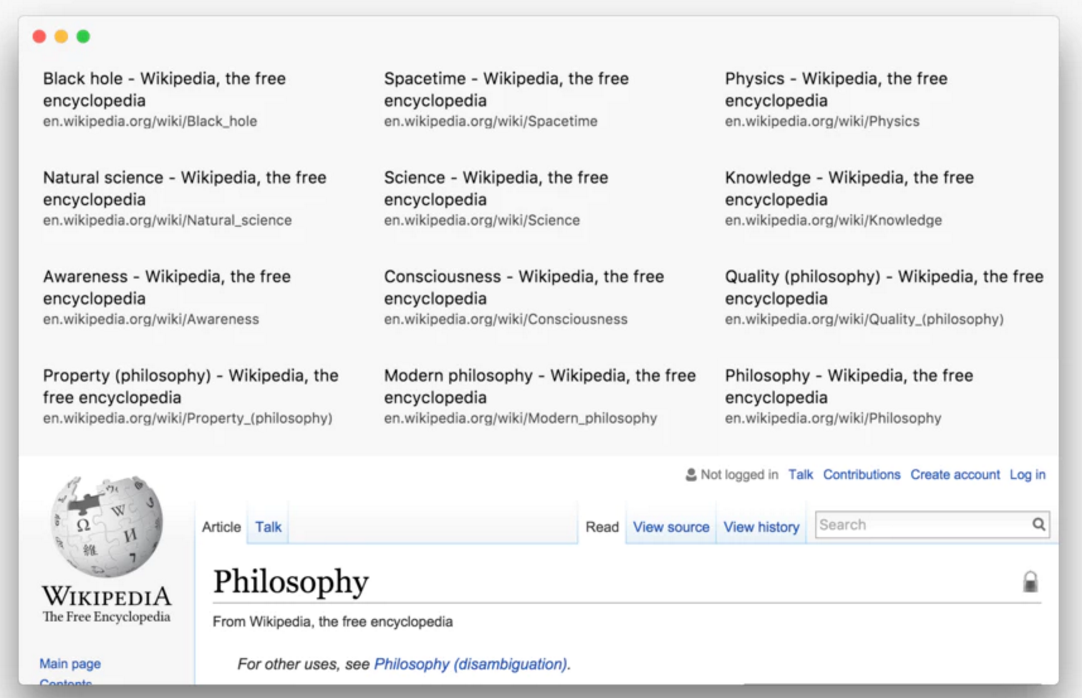Open the Quality (philosophy) history entry
Viewport: 1082px width, 698px height.
pos(884,297)
